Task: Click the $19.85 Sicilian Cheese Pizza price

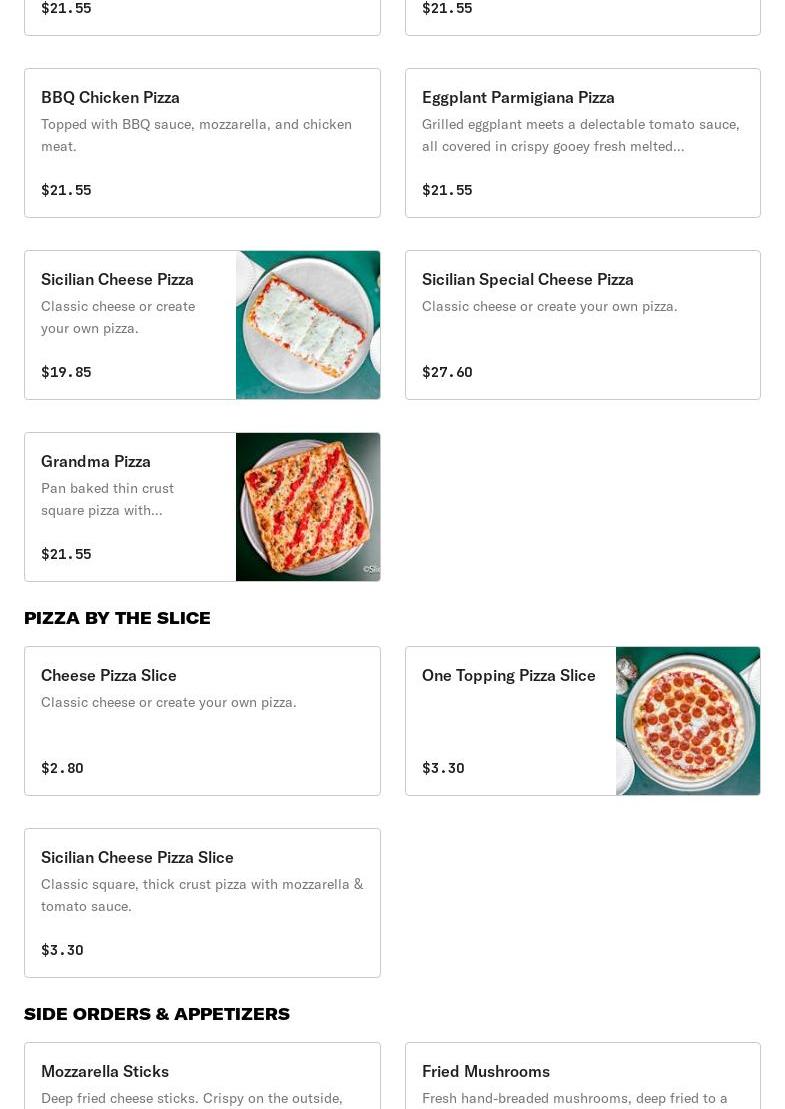Action: click(x=66, y=372)
